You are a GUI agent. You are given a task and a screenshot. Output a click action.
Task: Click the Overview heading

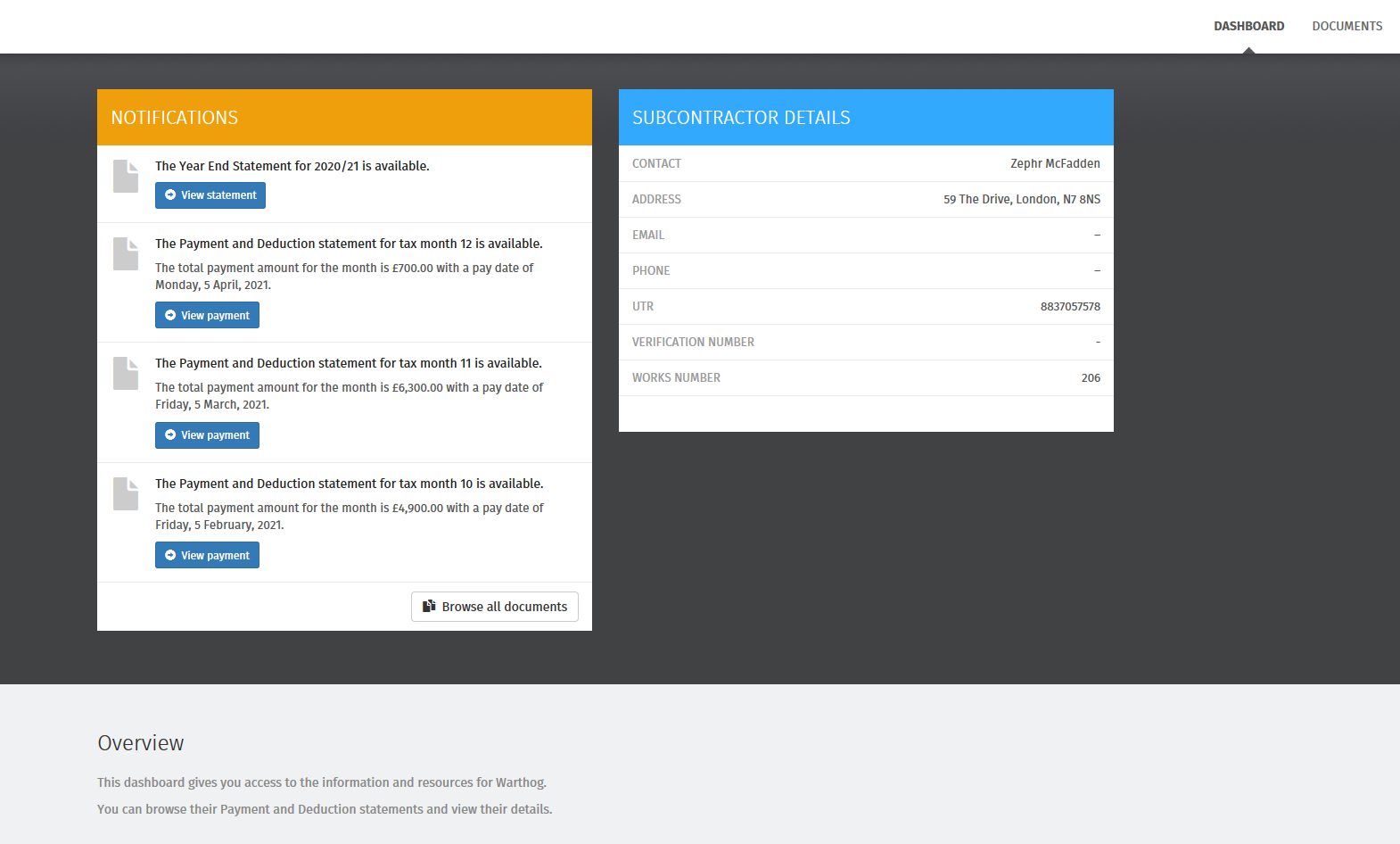[141, 743]
